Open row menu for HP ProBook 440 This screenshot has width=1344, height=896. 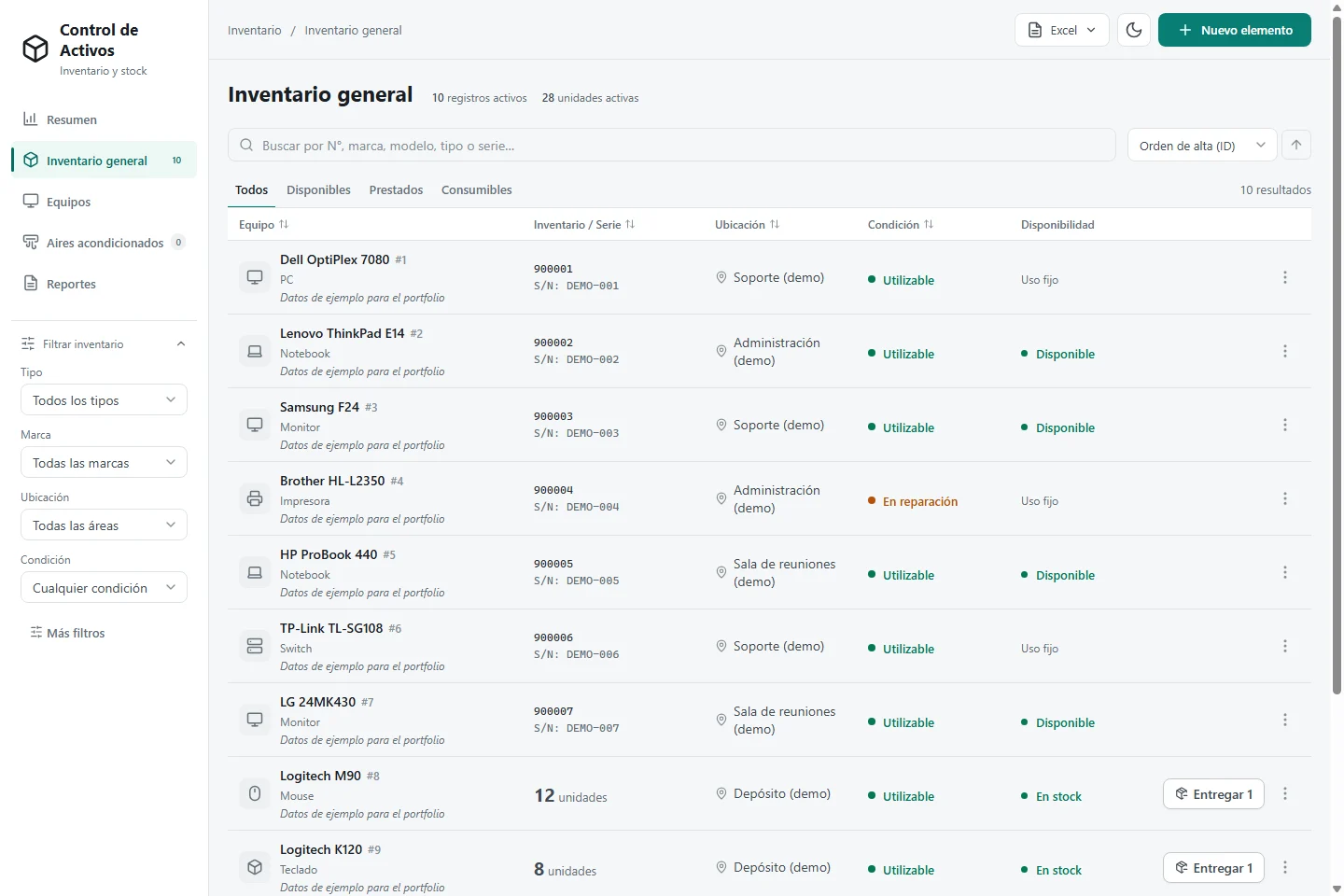[x=1285, y=572]
